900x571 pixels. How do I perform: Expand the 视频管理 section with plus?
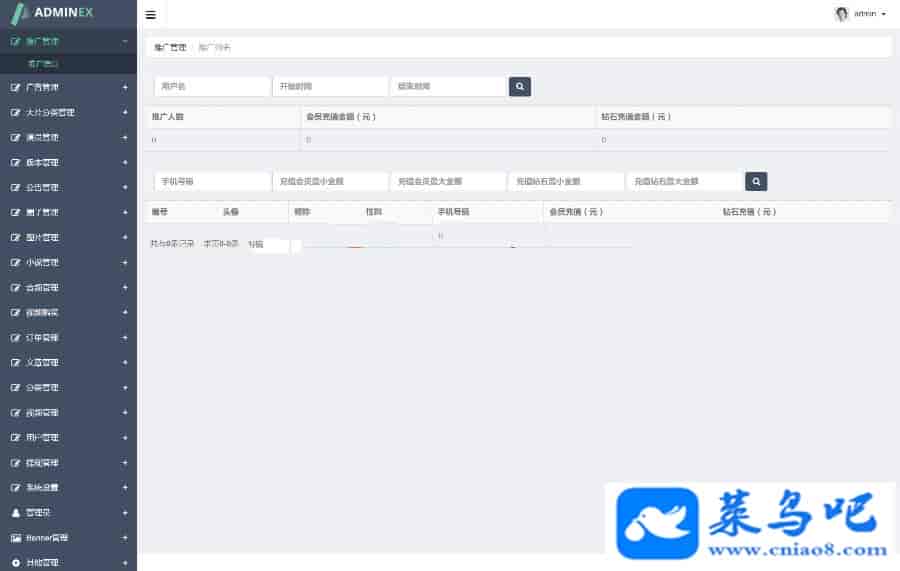click(x=125, y=413)
